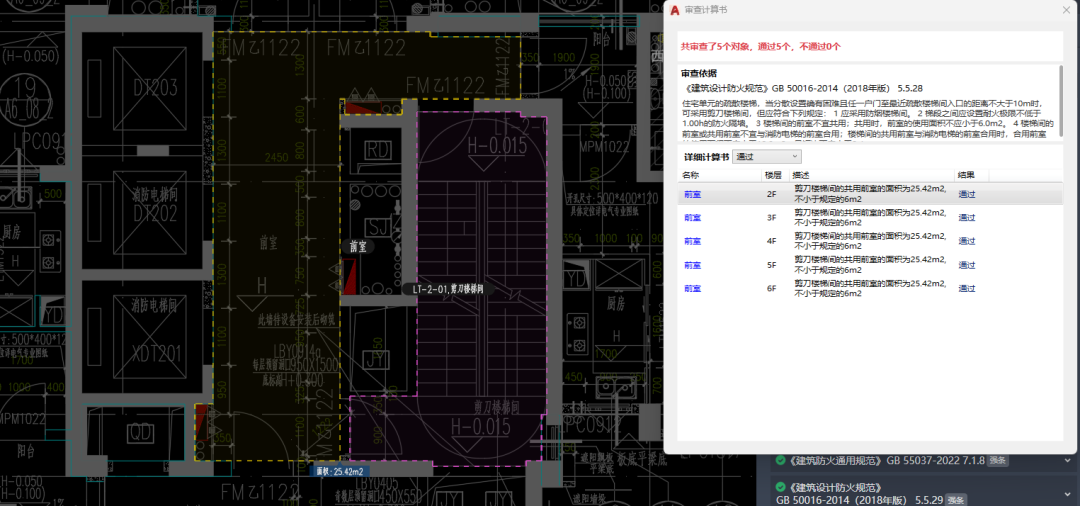Viewport: 1080px width, 506px height.
Task: Click the 通过 result link for 6F
Action: tap(967, 288)
